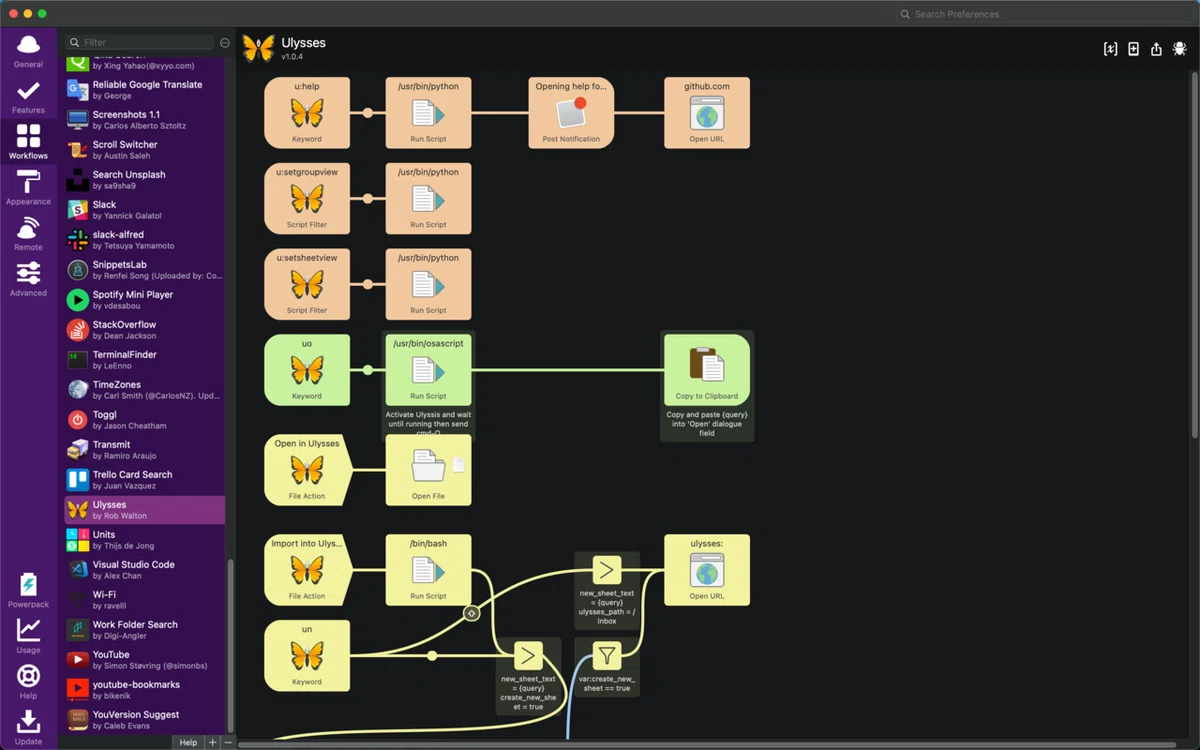This screenshot has width=1200, height=750.
Task: Click the add icon in the workflow header
Action: tap(1133, 49)
